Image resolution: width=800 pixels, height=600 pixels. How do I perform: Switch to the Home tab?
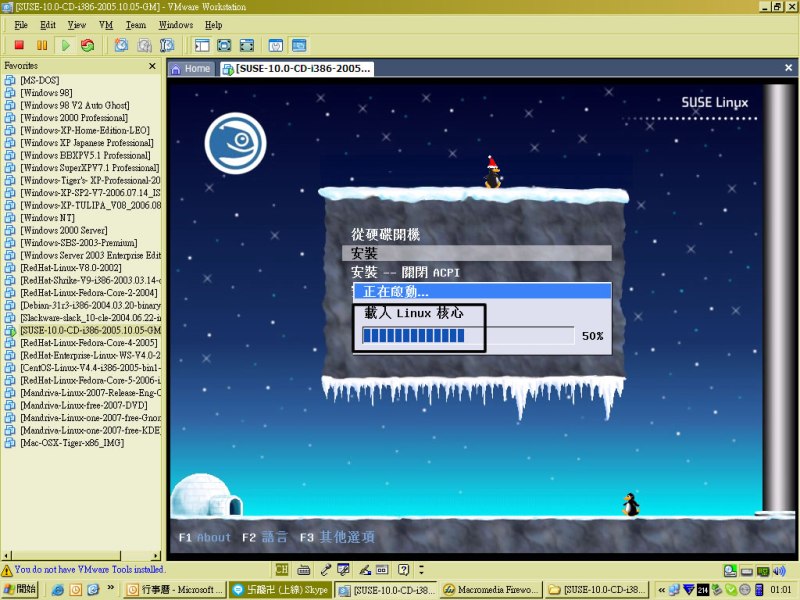coord(191,68)
